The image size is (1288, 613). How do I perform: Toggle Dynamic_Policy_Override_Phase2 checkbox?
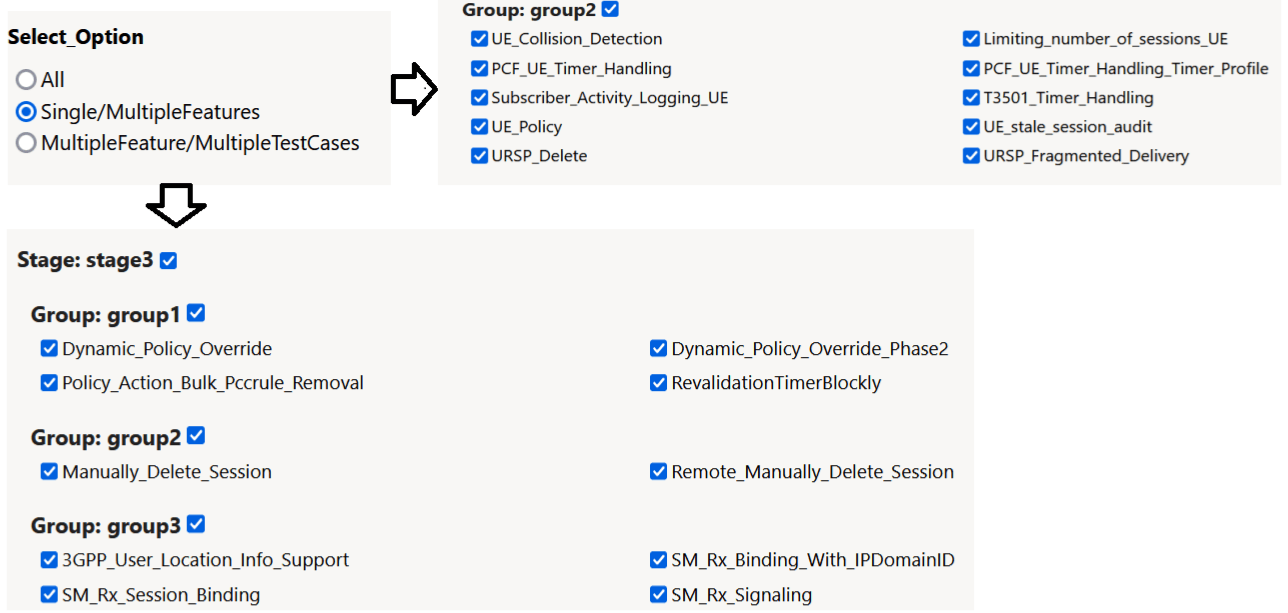pyautogui.click(x=658, y=349)
